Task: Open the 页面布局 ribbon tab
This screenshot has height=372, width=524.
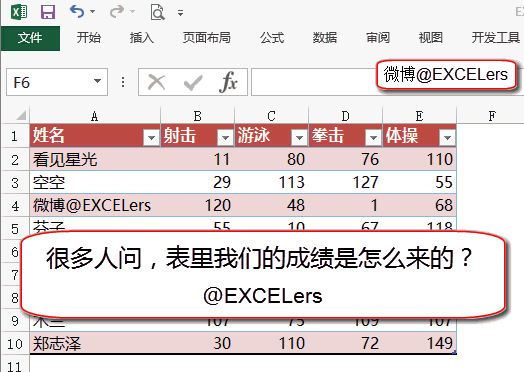Action: point(207,37)
